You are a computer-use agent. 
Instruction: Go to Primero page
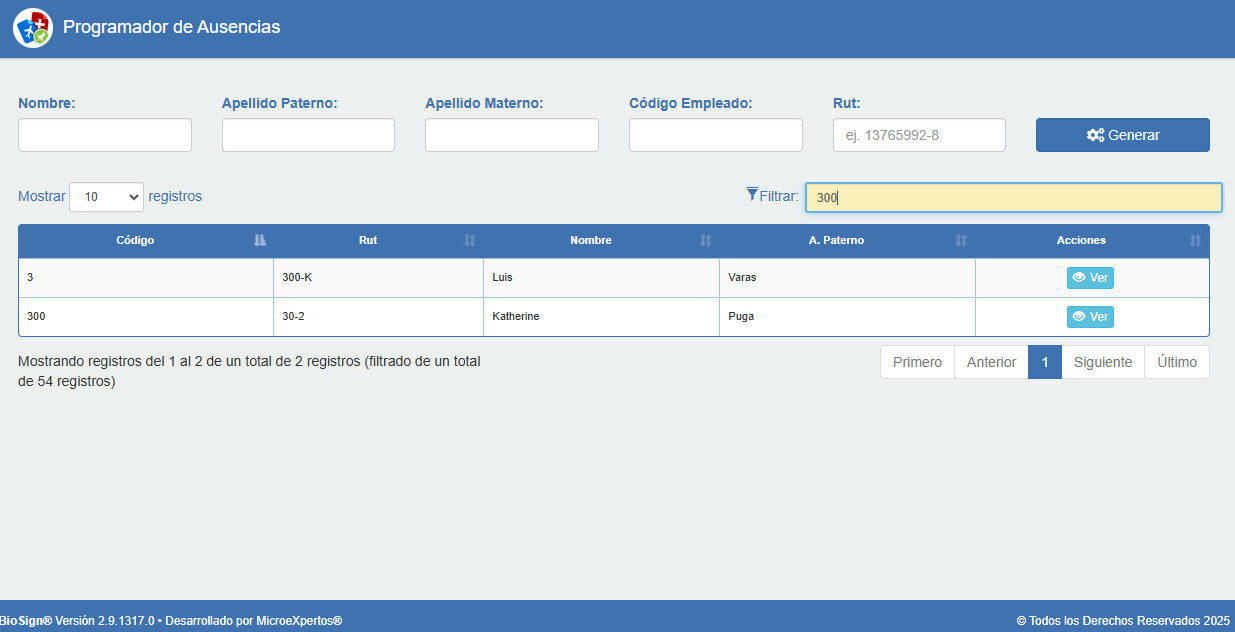(x=917, y=362)
